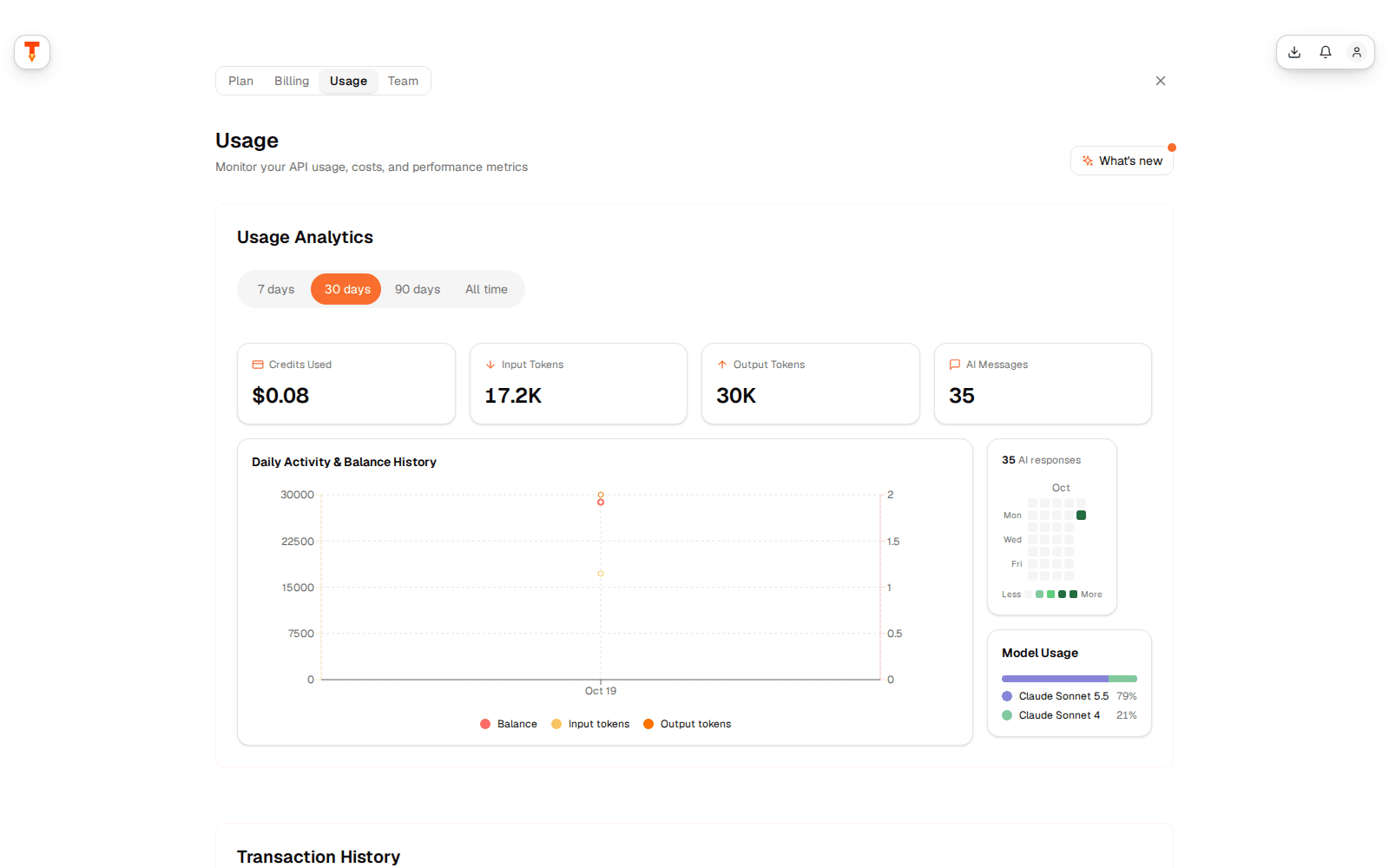Click the Model Usage proportion bar
The image size is (1389, 868).
click(x=1070, y=679)
